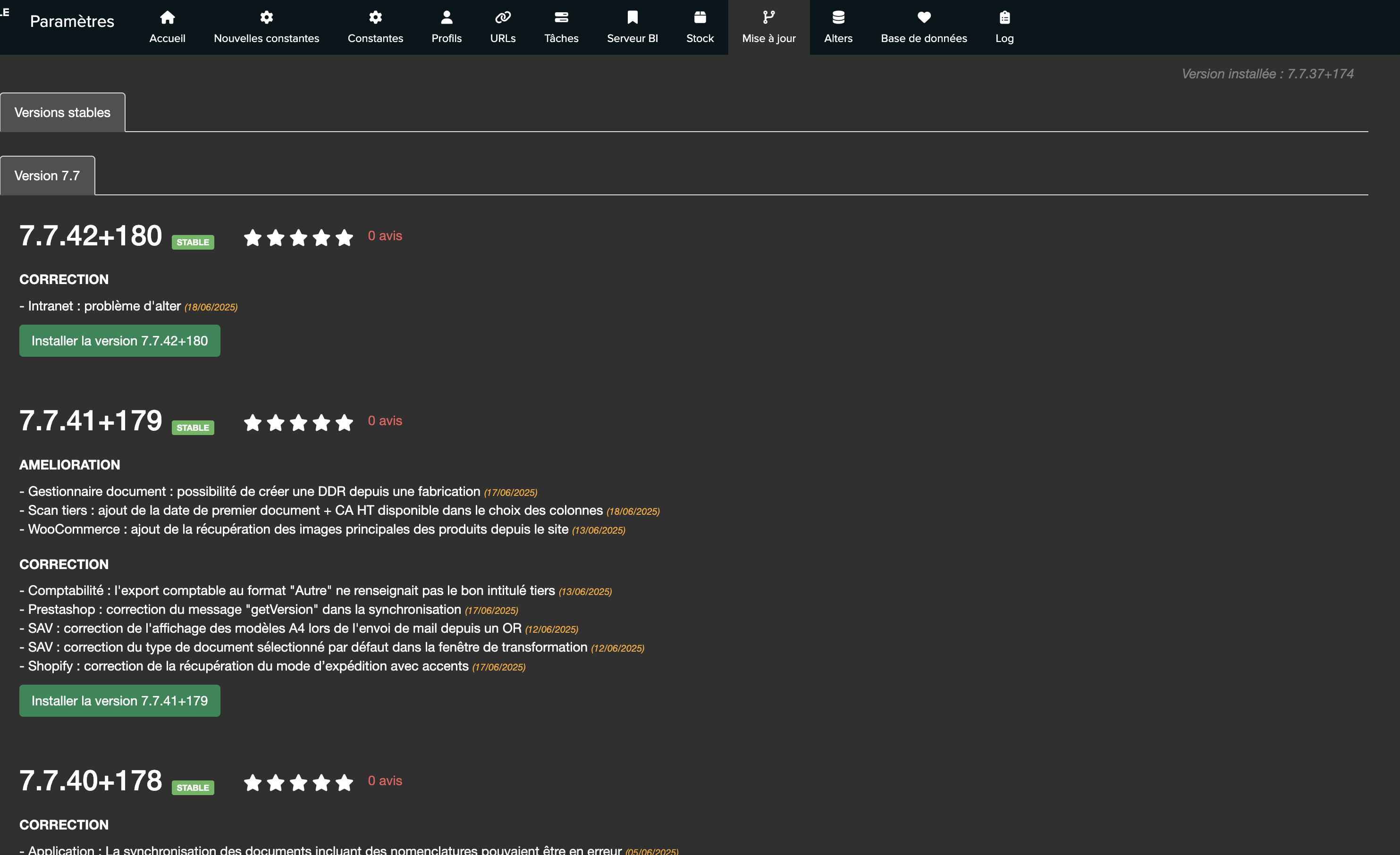Give version 7.7.40+178 four stars
Viewport: 1400px width, 855px height.
tap(321, 782)
